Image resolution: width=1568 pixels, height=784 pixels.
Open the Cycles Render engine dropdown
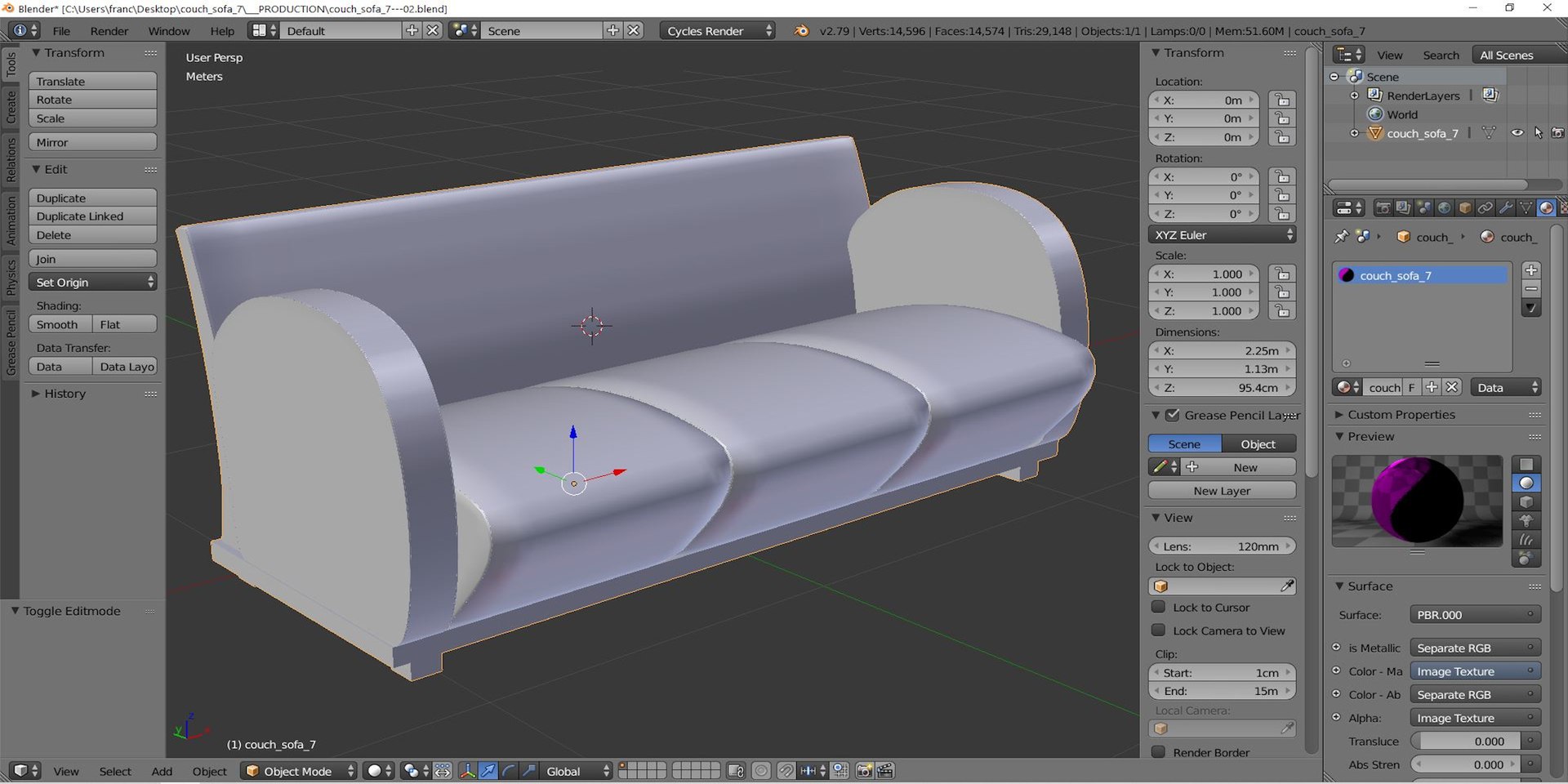[x=716, y=31]
